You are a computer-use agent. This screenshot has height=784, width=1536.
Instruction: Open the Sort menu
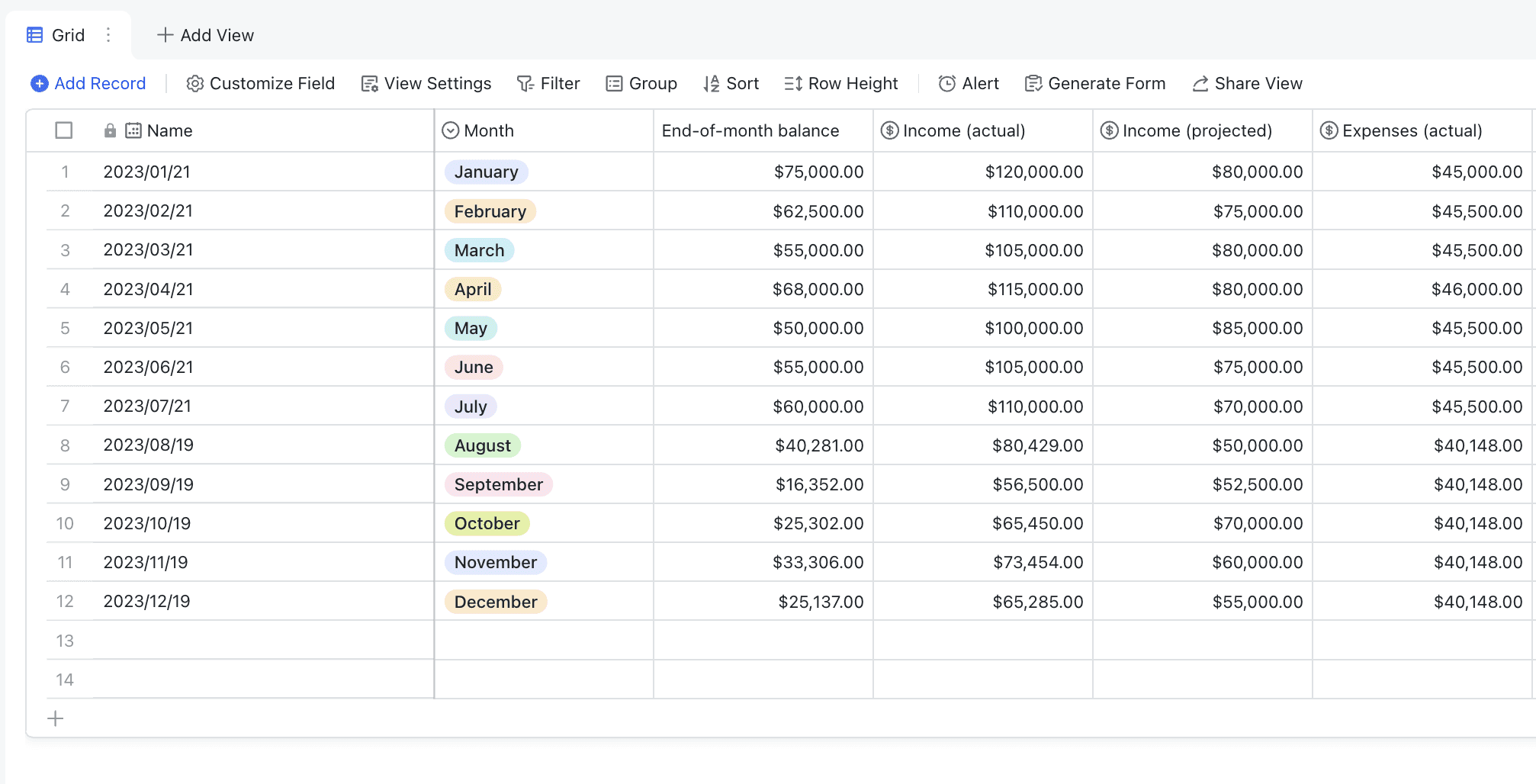(731, 83)
